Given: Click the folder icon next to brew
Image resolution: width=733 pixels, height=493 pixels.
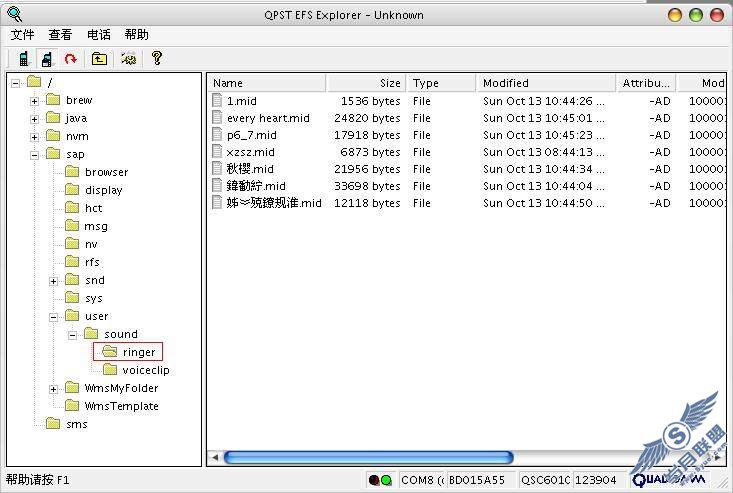Looking at the screenshot, I should pos(53,100).
